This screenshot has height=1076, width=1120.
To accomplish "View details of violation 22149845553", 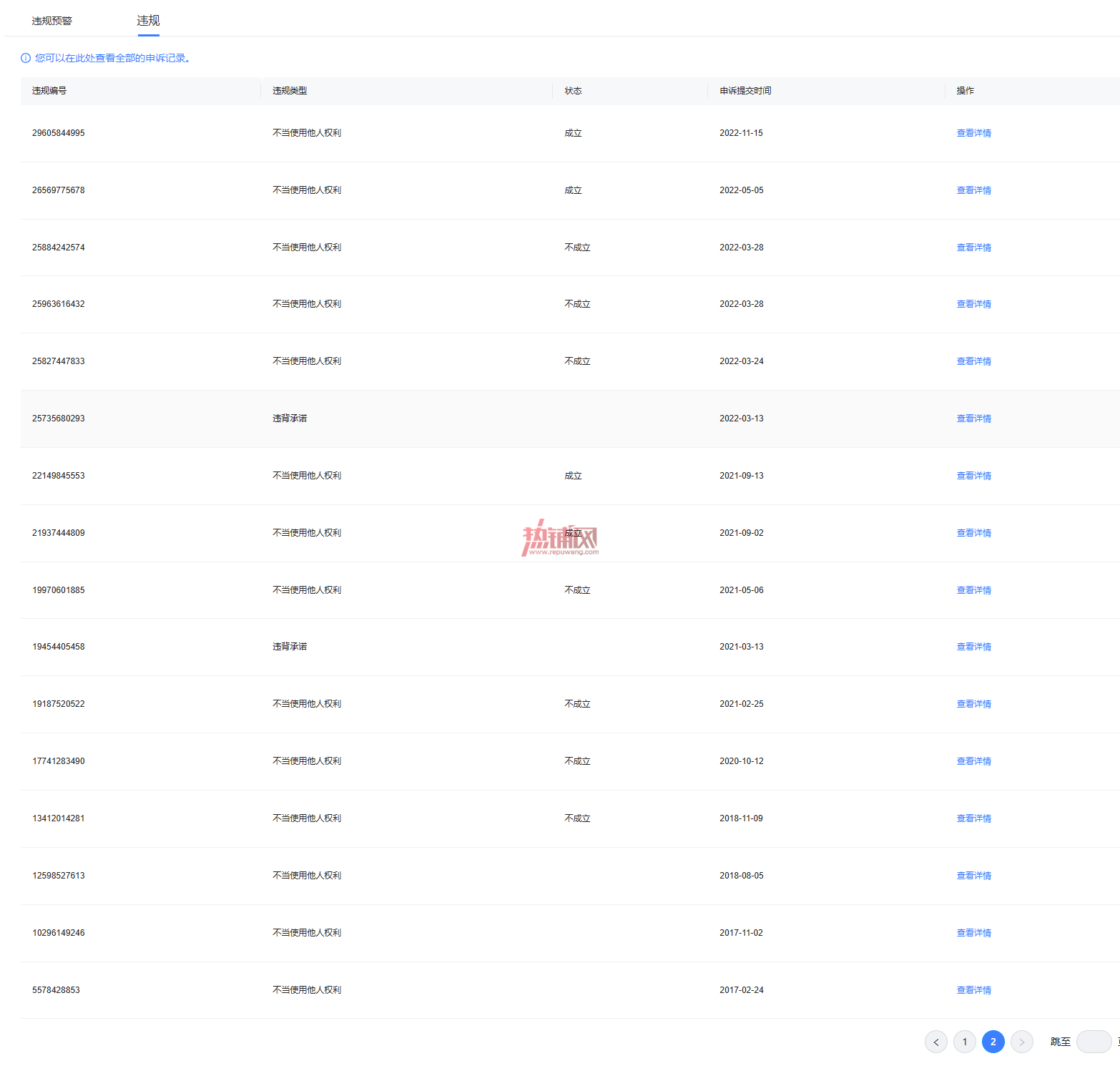I will pos(974,476).
